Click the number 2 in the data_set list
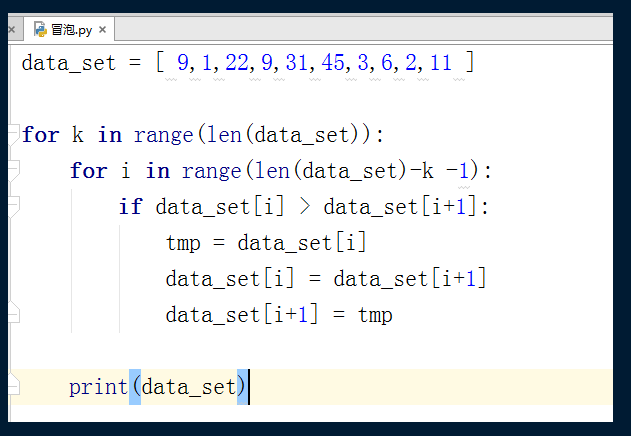The height and width of the screenshot is (436, 631). 411,63
